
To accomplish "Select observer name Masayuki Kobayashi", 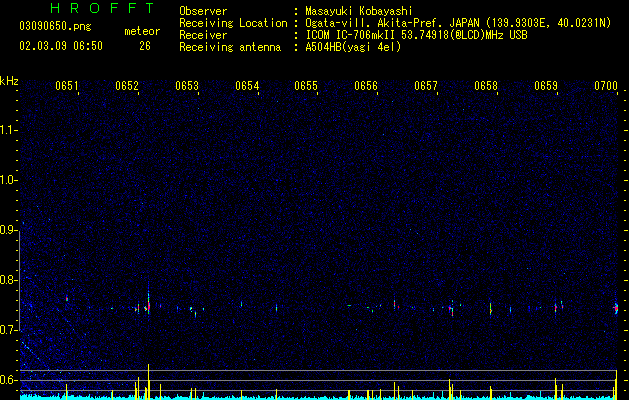I will (359, 11).
